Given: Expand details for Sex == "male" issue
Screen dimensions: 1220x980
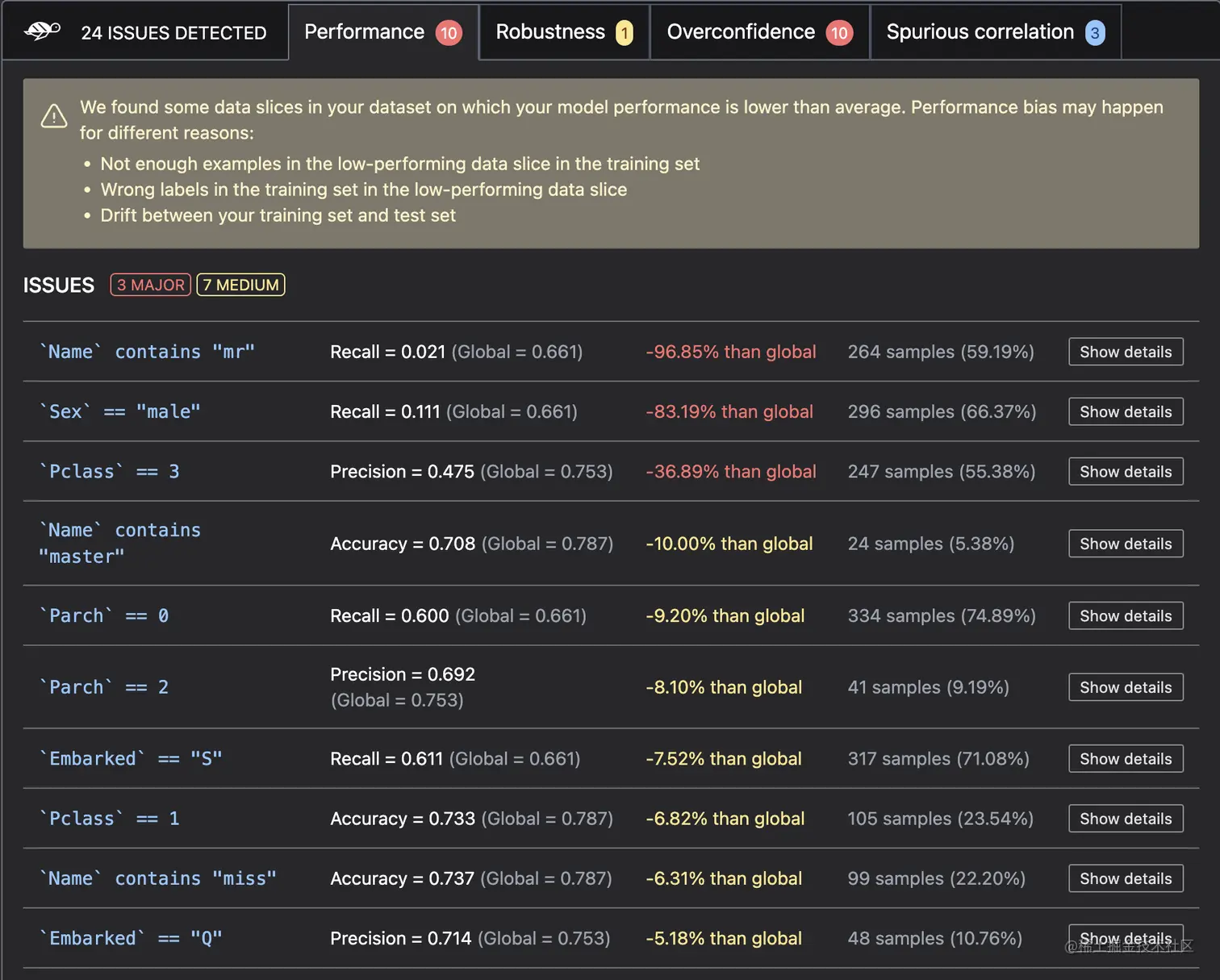Looking at the screenshot, I should point(1126,411).
